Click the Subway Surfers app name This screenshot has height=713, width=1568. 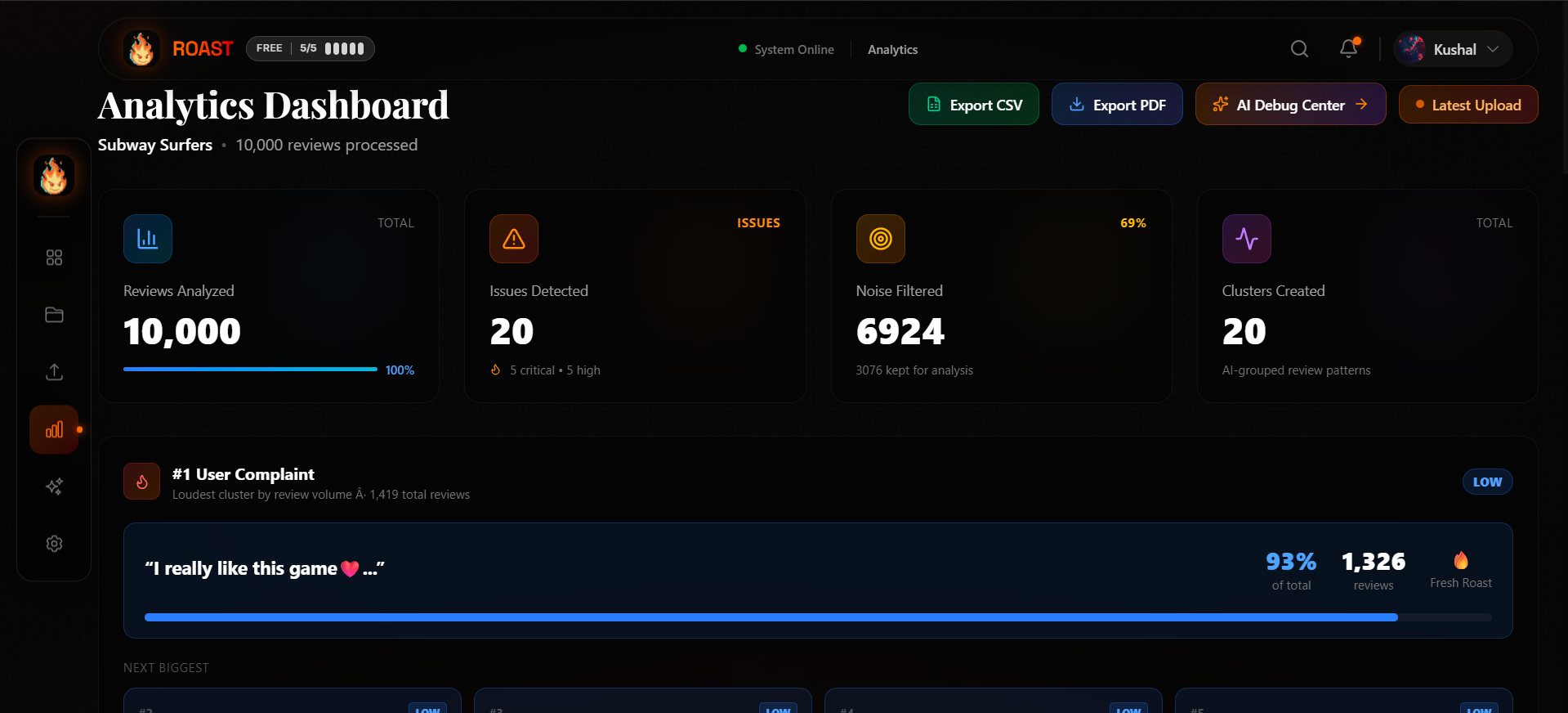point(155,145)
